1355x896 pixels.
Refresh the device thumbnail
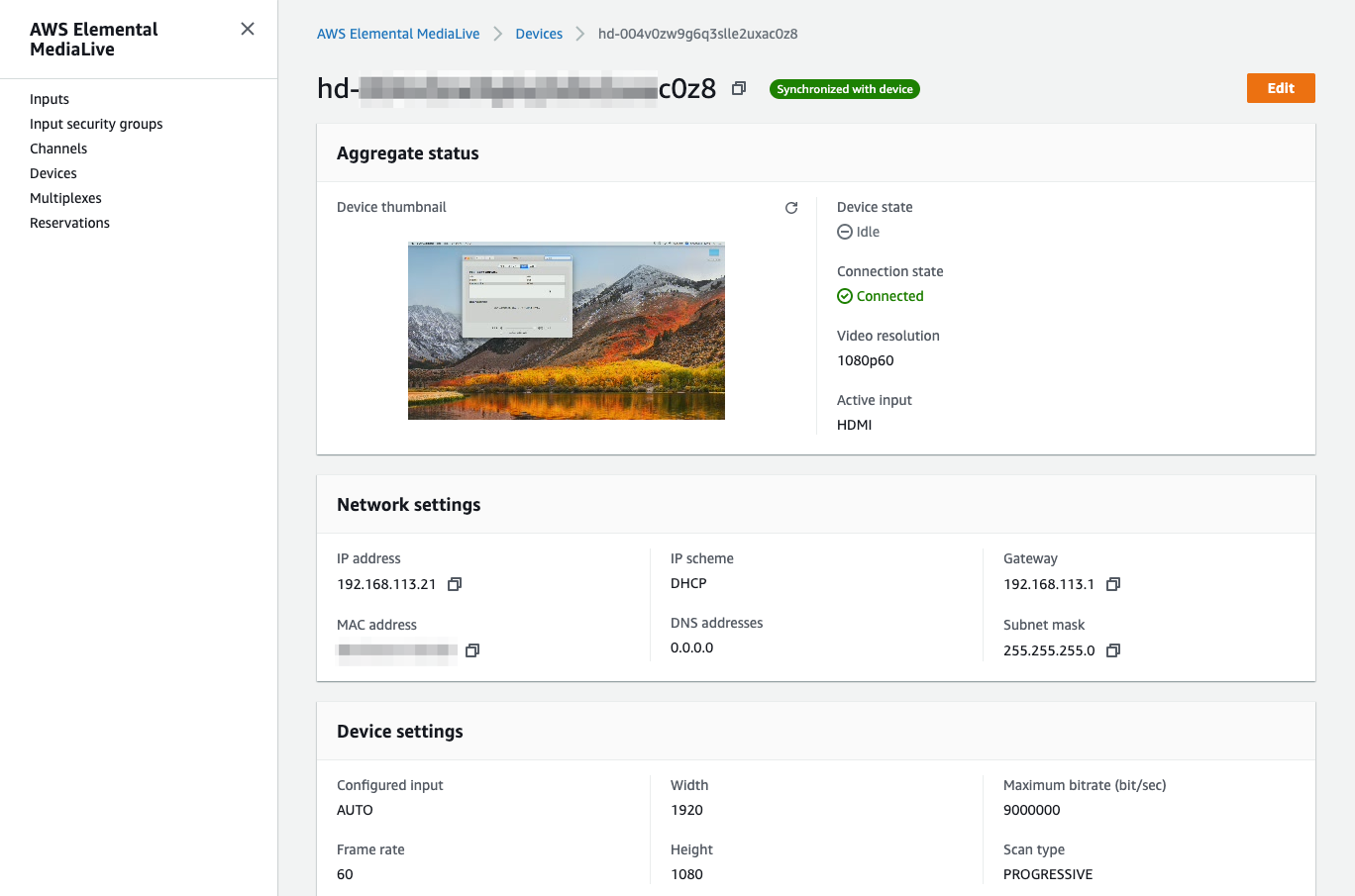pyautogui.click(x=790, y=208)
